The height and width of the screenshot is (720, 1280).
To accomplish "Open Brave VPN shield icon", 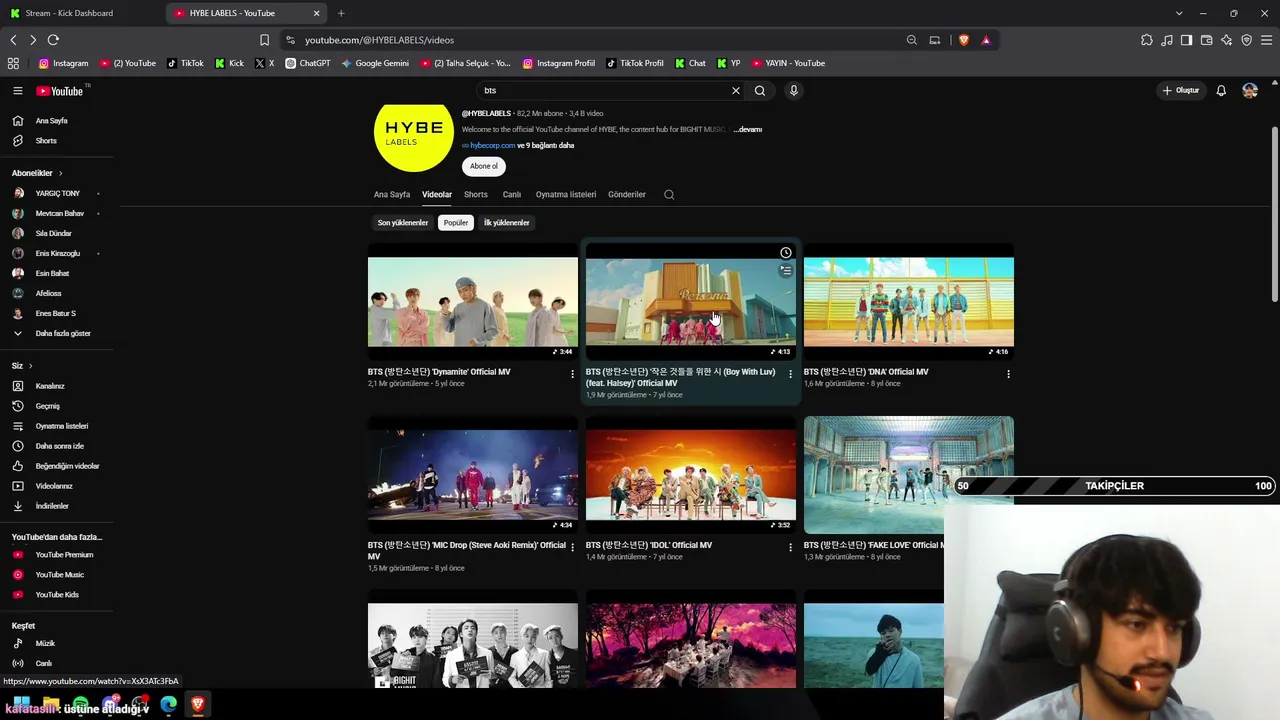I will click(x=1247, y=40).
